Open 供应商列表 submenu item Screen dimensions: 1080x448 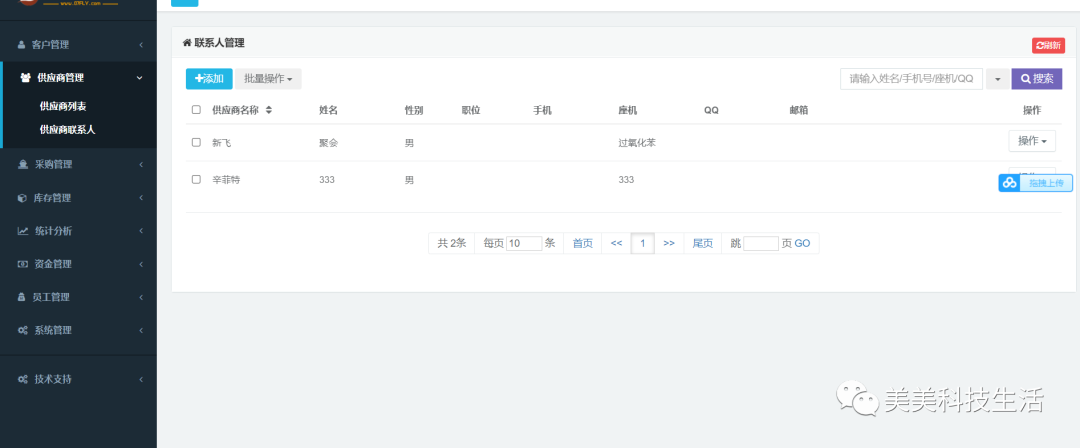click(x=63, y=106)
